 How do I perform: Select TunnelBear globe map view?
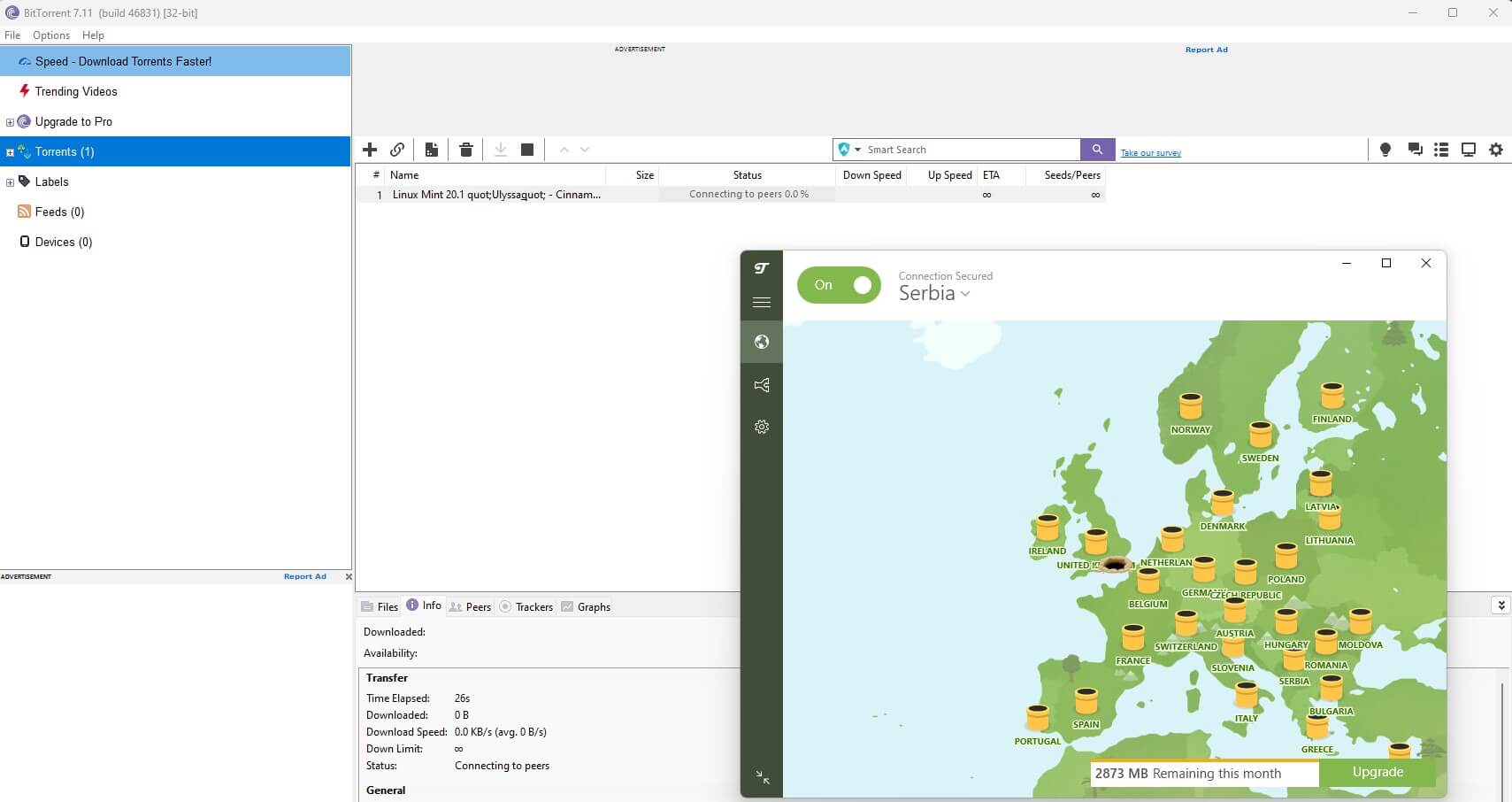pos(762,342)
